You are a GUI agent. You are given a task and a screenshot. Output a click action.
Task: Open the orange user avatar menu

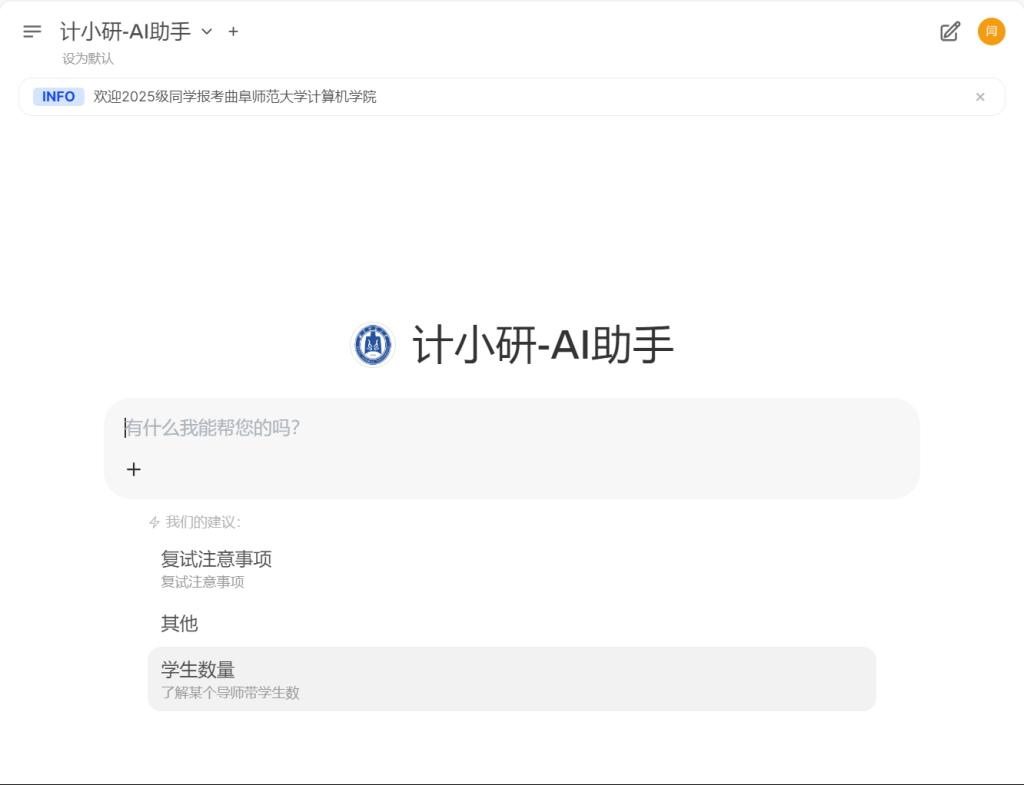click(991, 31)
